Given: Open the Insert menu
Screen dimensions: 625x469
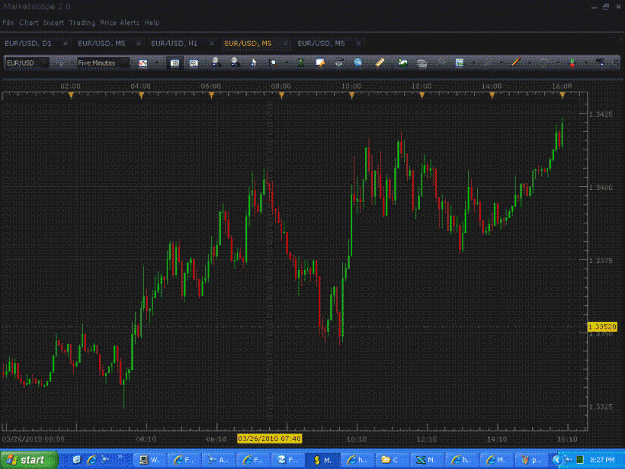Looking at the screenshot, I should (x=53, y=23).
